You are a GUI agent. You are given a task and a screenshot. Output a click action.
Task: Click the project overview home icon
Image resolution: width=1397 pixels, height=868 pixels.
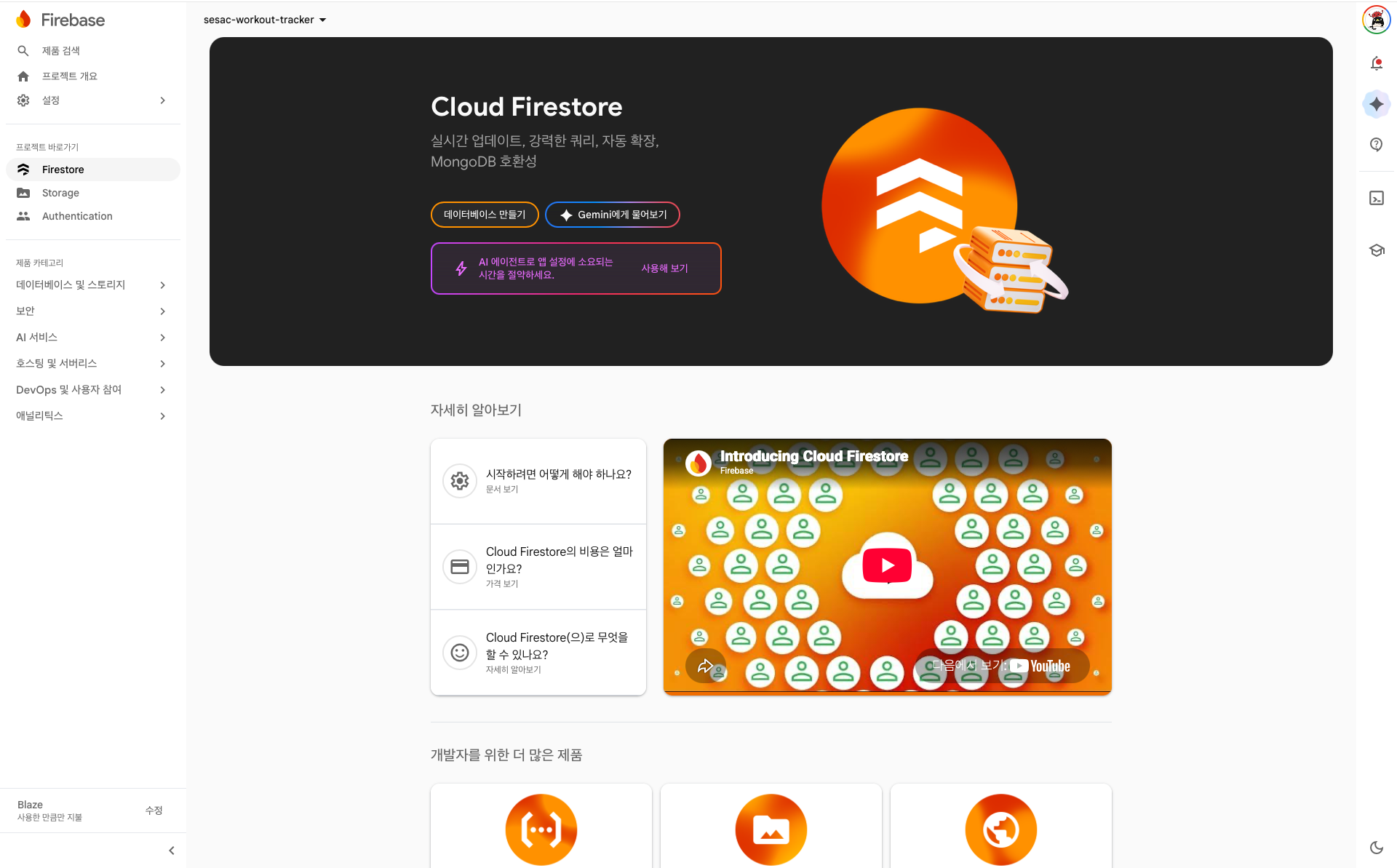(x=23, y=76)
